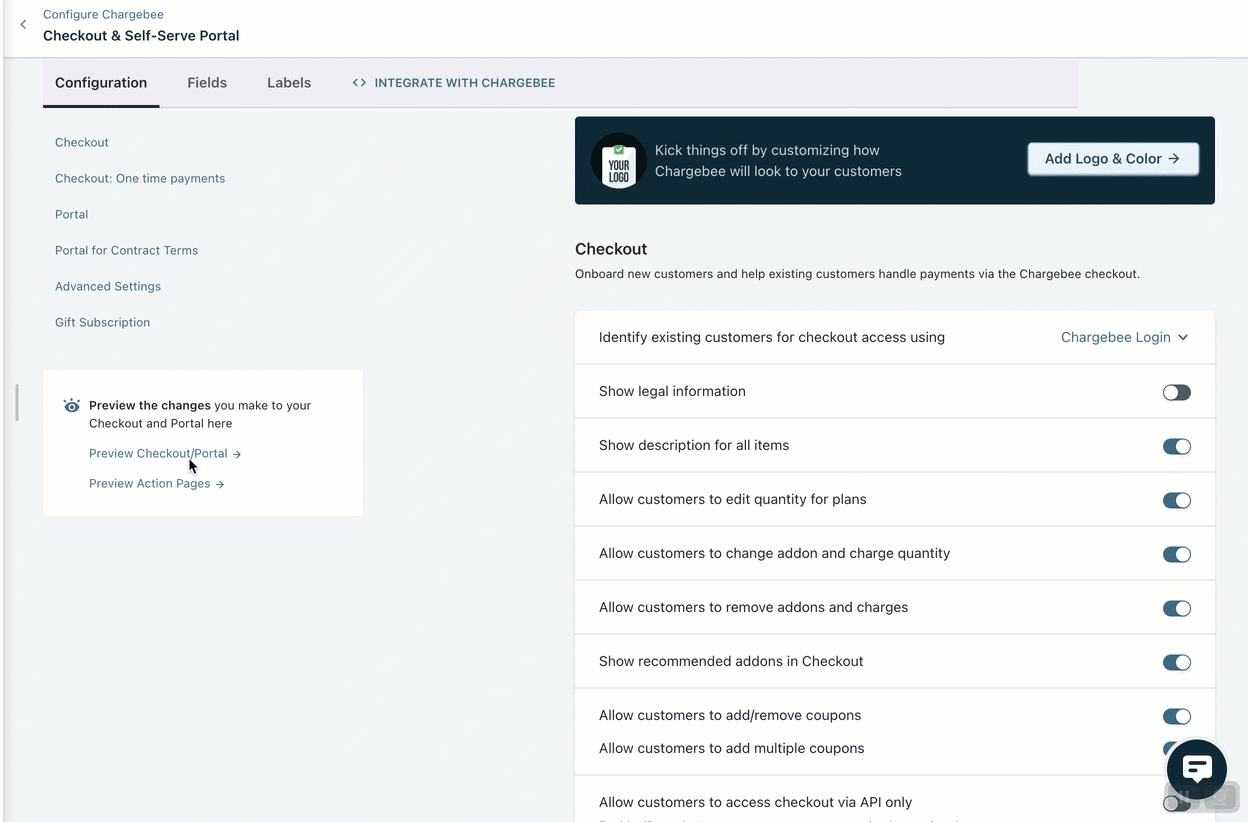1248x822 pixels.
Task: Click the YOUR LOGO placeholder icon
Action: pyautogui.click(x=618, y=161)
